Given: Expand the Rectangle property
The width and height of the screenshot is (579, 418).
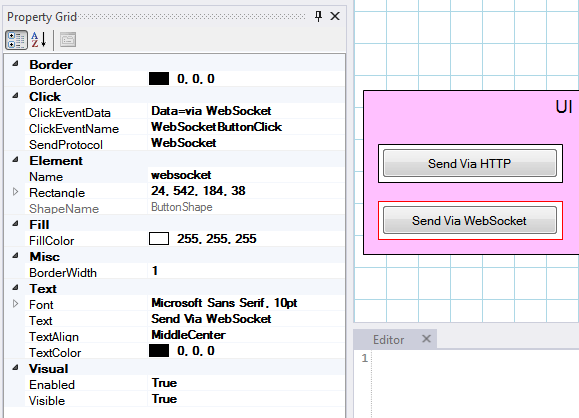Looking at the screenshot, I should [15, 192].
